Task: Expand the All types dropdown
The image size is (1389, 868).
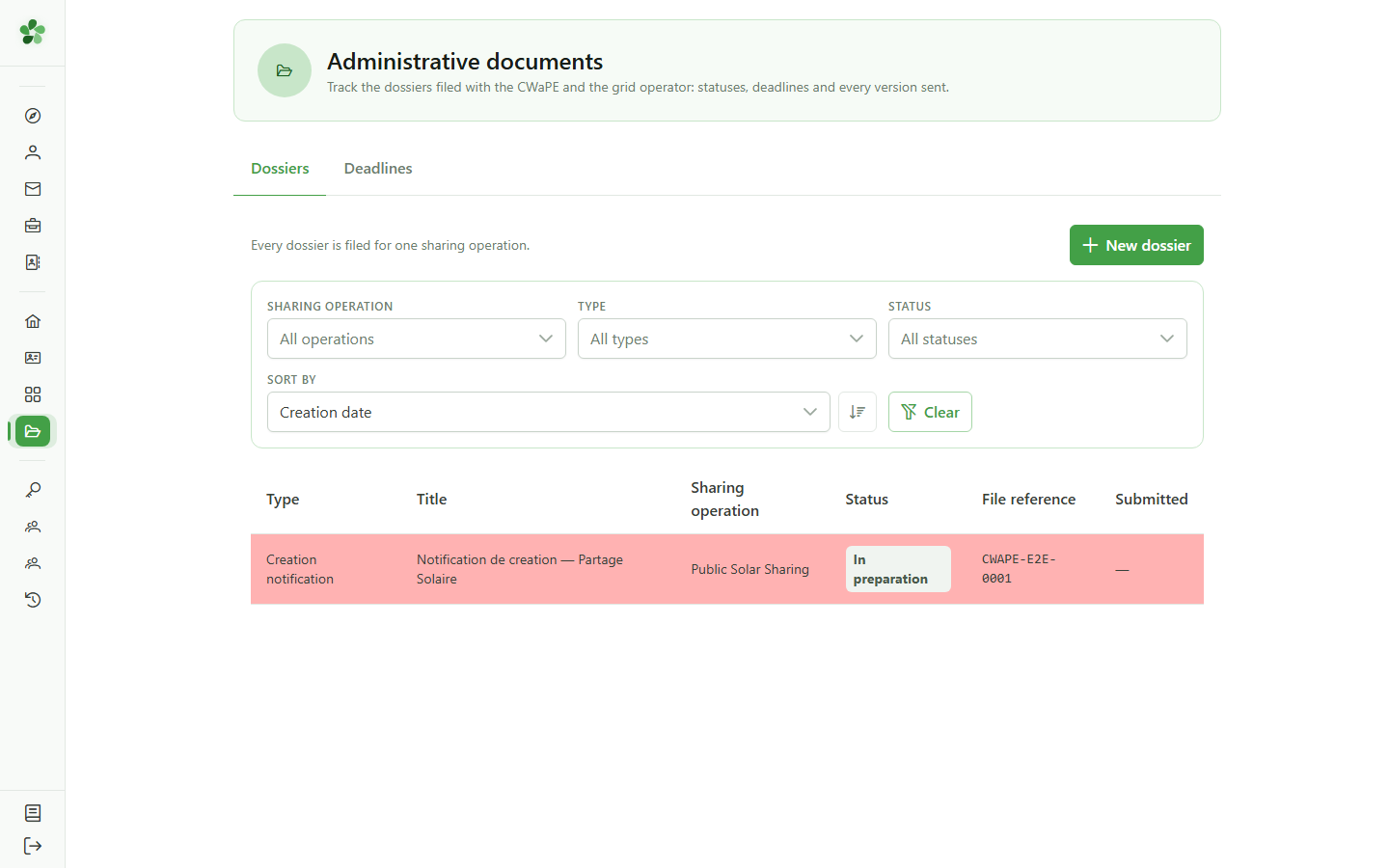Action: 727,339
